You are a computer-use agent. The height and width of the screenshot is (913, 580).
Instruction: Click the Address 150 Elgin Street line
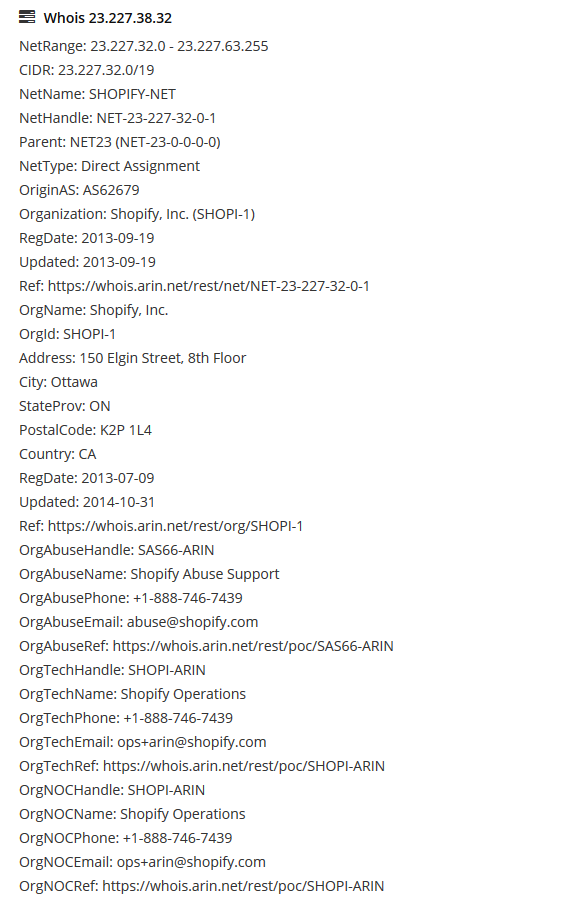click(133, 358)
